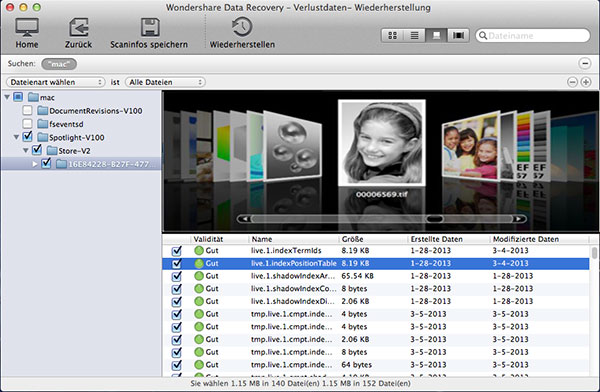Switch to icon grid view
The image size is (600, 392).
pos(393,36)
